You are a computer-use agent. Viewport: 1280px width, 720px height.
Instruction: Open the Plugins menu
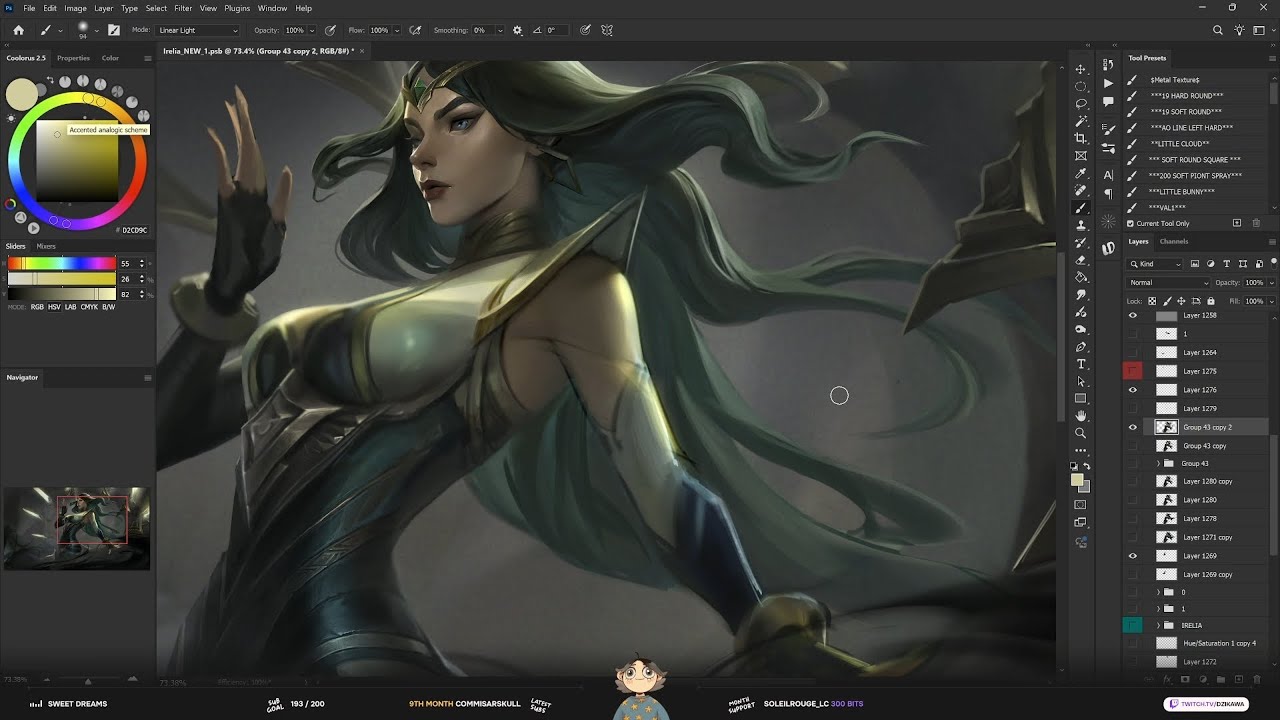[237, 8]
